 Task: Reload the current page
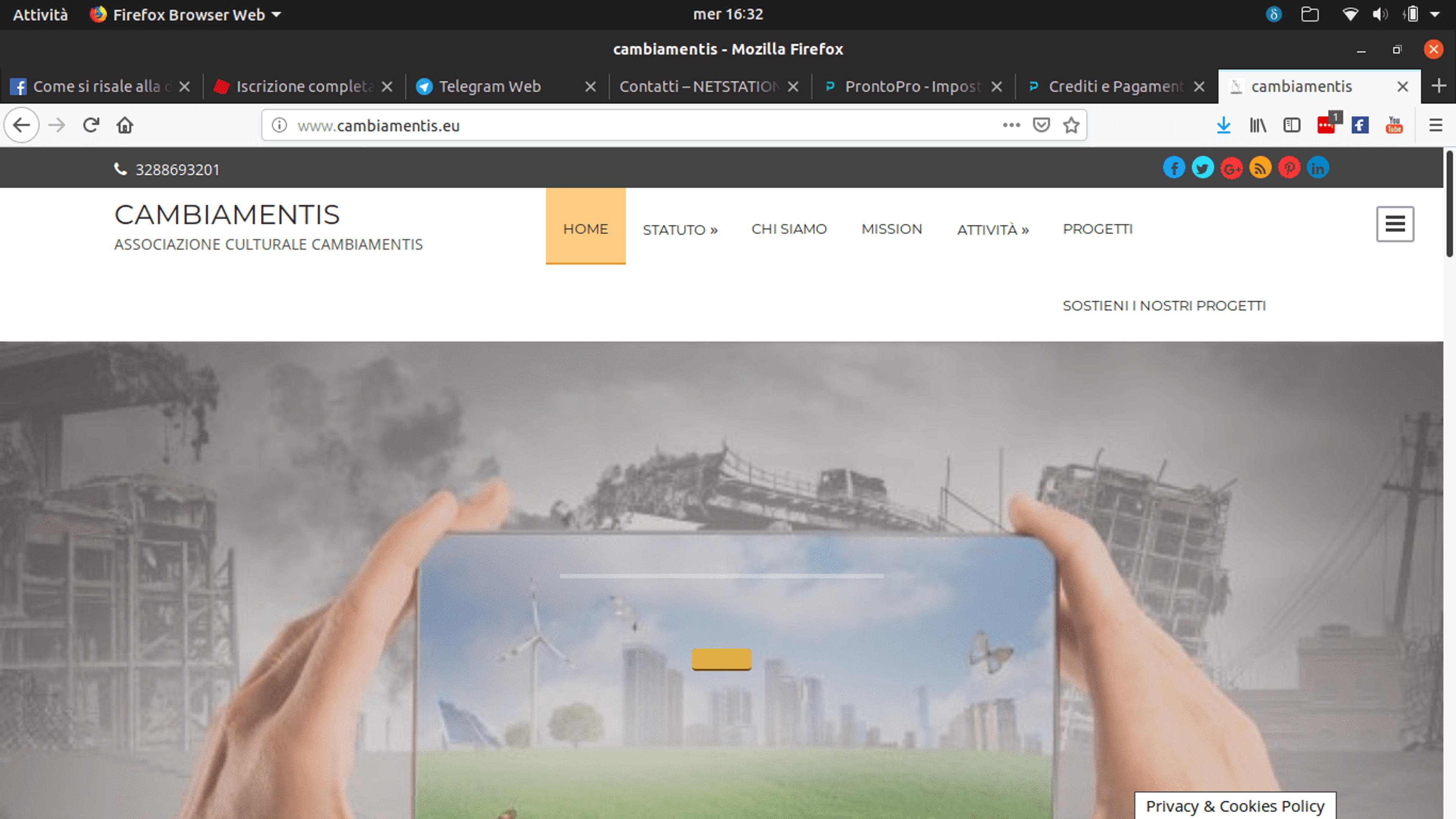tap(91, 125)
